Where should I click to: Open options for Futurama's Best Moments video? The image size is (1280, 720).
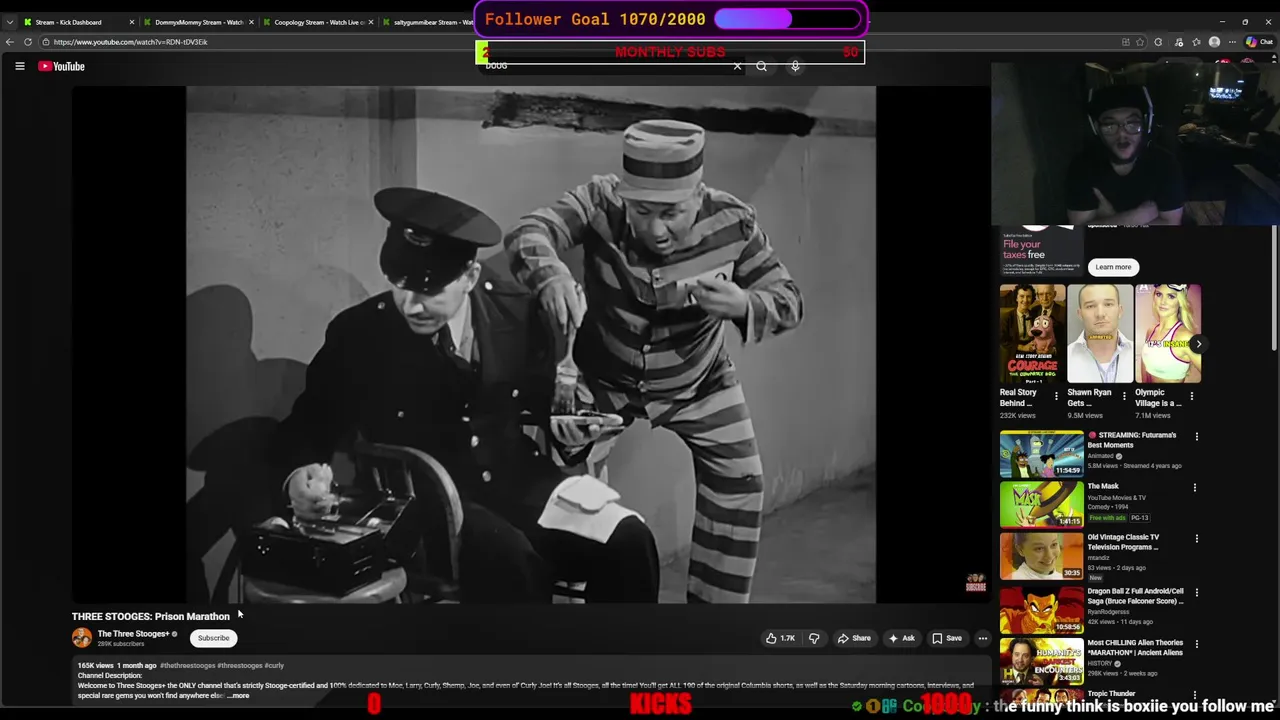(1196, 436)
